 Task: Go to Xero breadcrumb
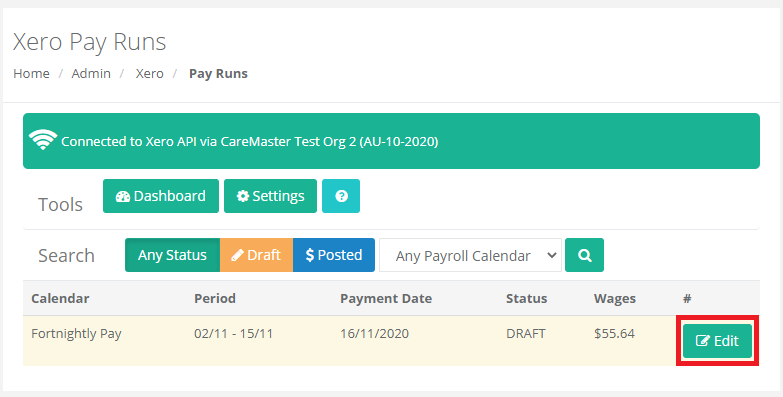tap(149, 73)
